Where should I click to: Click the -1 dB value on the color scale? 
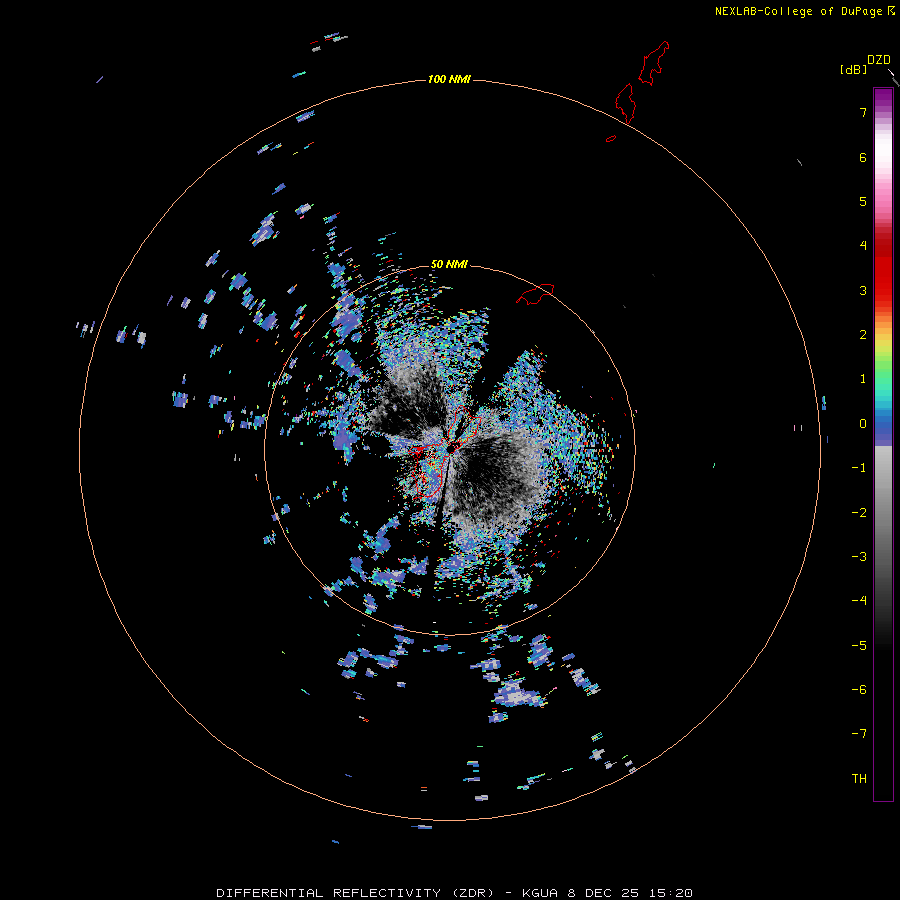coord(859,468)
